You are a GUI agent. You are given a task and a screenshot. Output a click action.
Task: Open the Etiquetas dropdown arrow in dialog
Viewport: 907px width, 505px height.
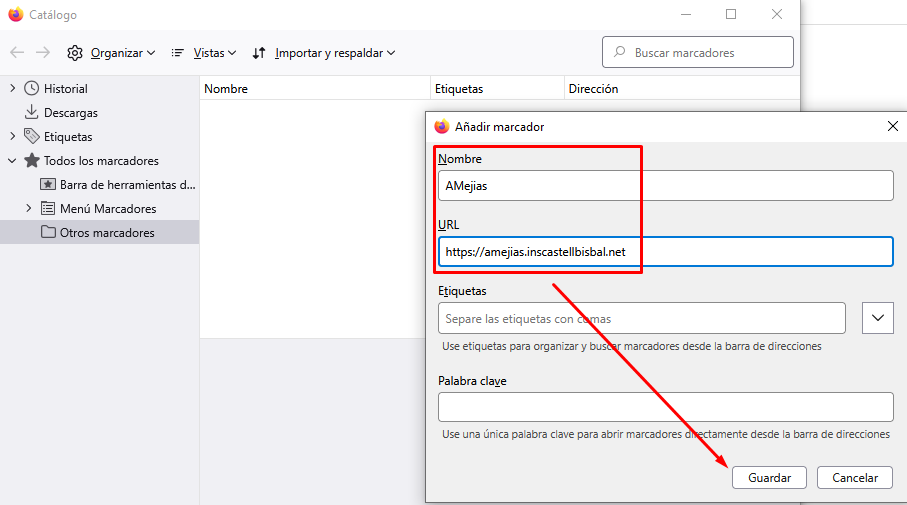(877, 318)
